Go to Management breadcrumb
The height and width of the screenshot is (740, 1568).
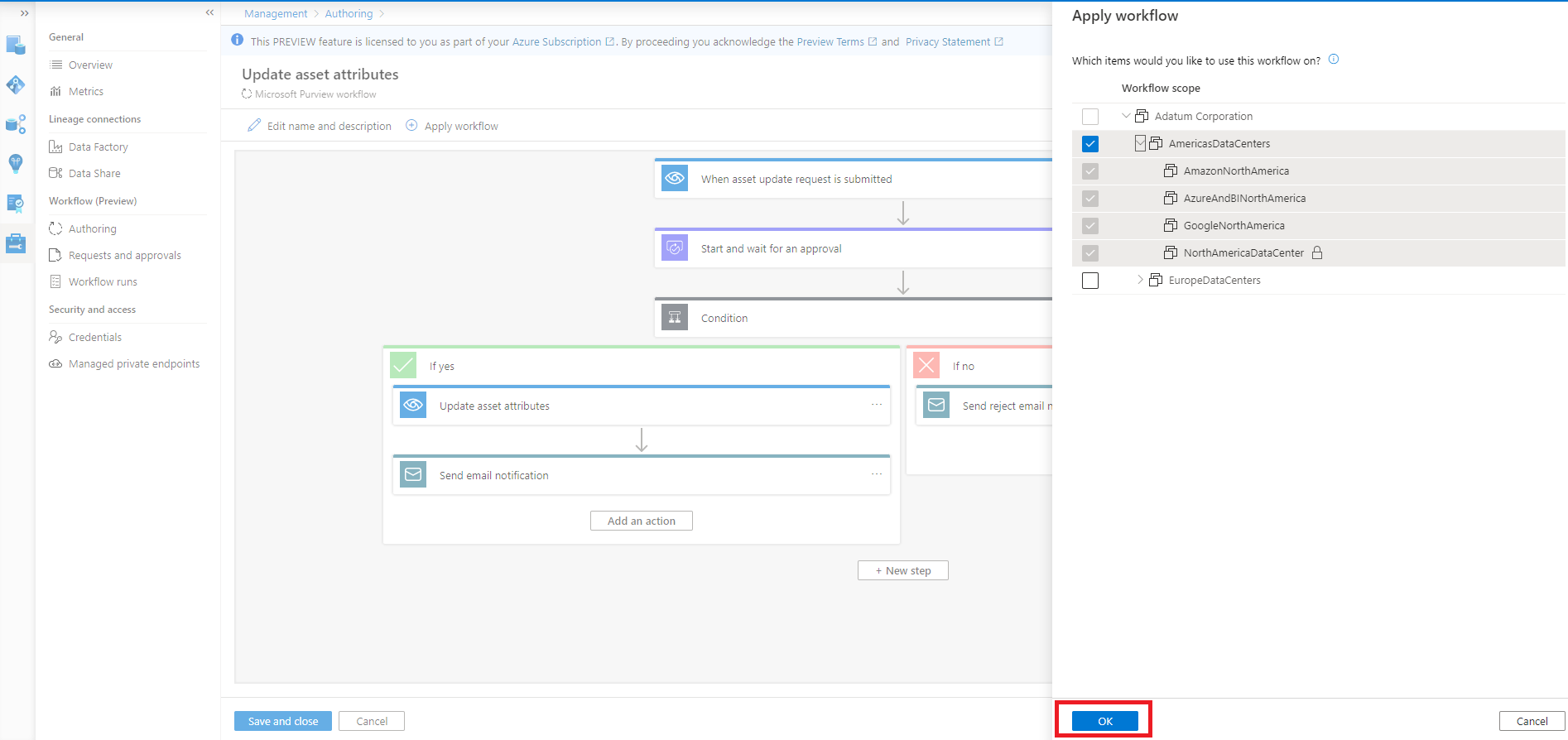click(276, 13)
